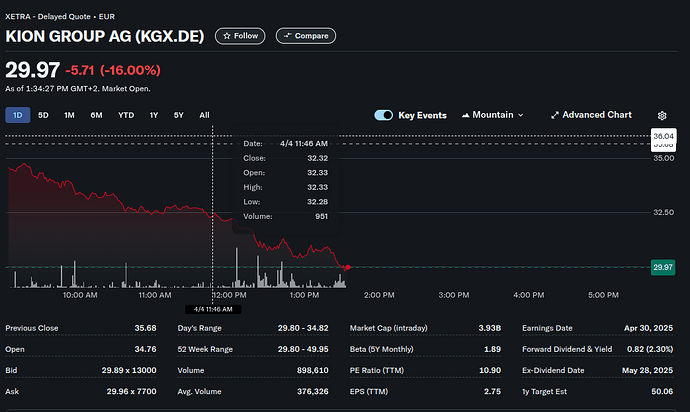Click the green 29.97 price label on axis
Screen dimensions: 690x412
coord(663,267)
